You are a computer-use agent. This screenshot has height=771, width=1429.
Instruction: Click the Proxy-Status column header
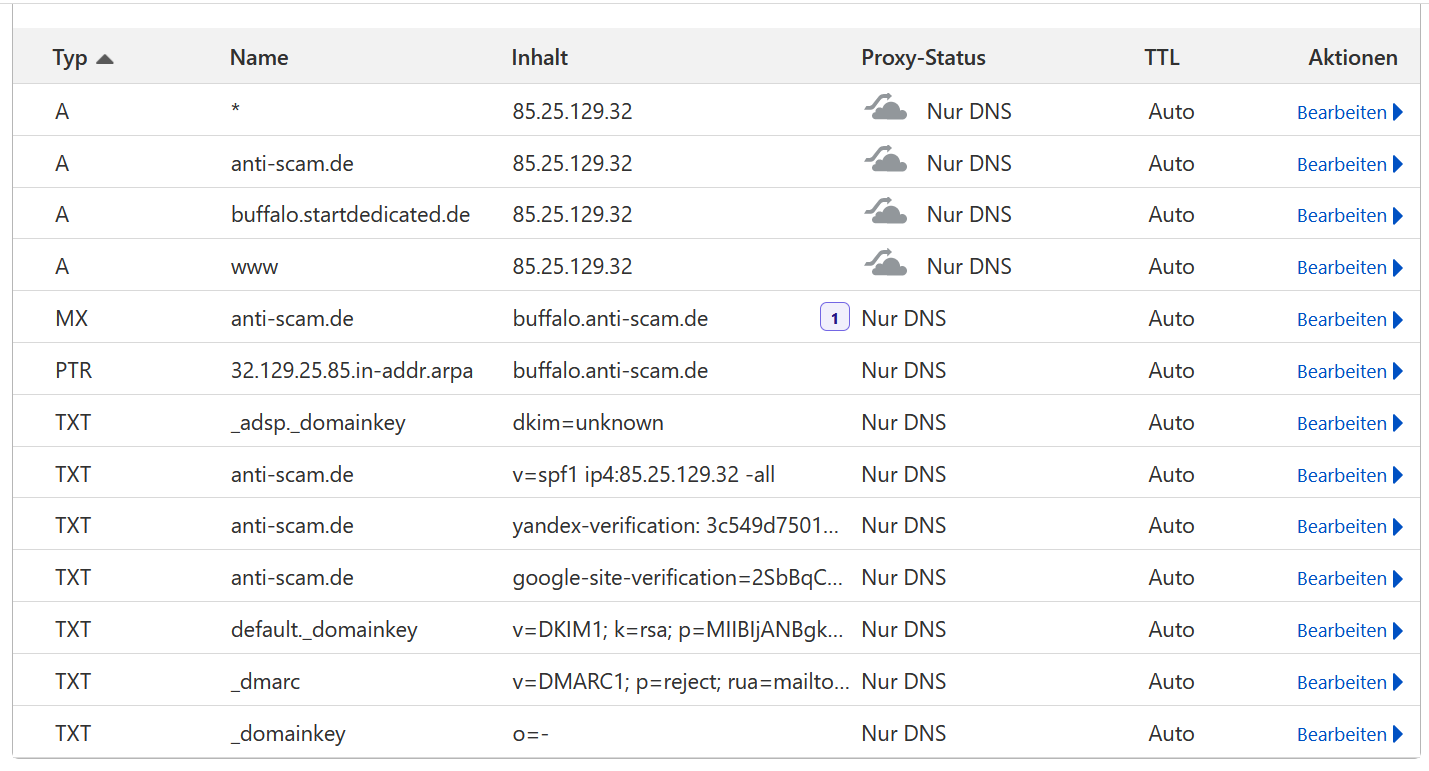923,58
